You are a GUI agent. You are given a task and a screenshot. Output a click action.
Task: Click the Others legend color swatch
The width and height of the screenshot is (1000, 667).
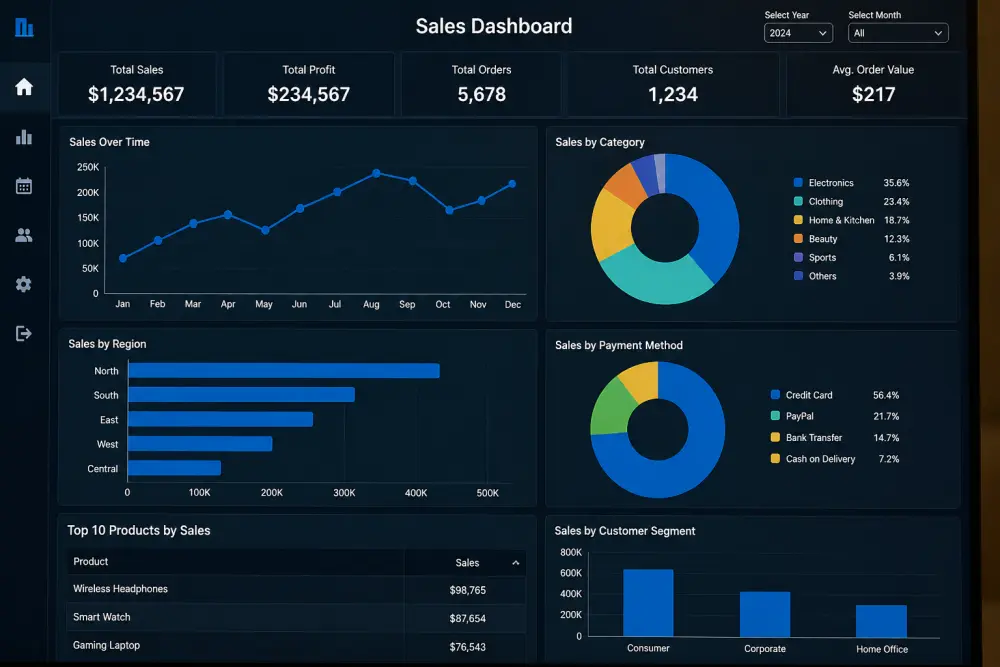[798, 275]
